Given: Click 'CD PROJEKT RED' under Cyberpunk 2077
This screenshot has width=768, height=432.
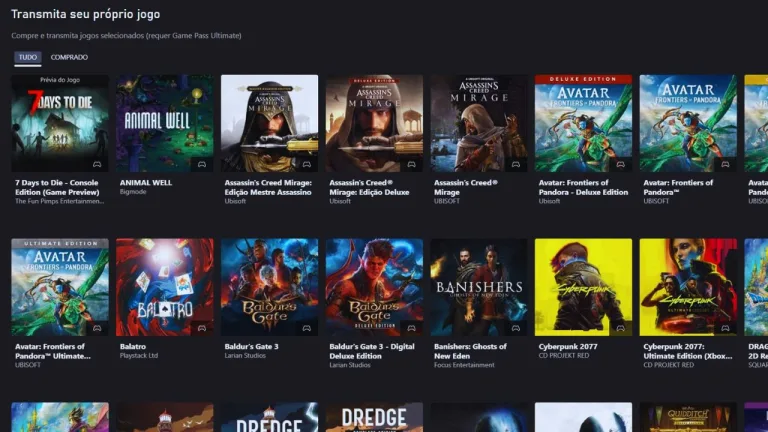Looking at the screenshot, I should [564, 356].
